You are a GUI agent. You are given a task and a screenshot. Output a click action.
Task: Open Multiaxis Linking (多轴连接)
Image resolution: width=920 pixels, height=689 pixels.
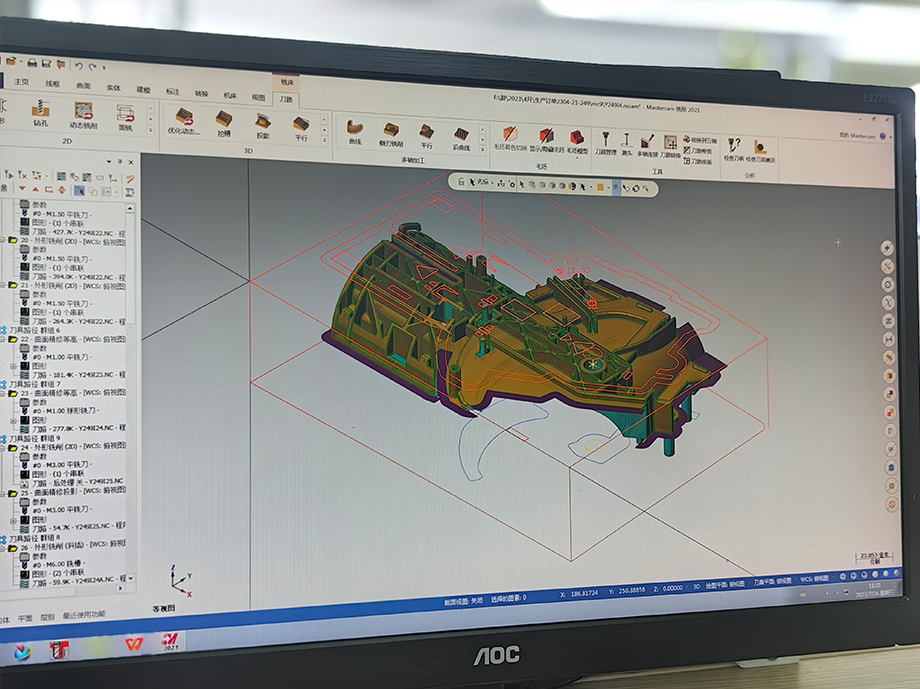(647, 146)
